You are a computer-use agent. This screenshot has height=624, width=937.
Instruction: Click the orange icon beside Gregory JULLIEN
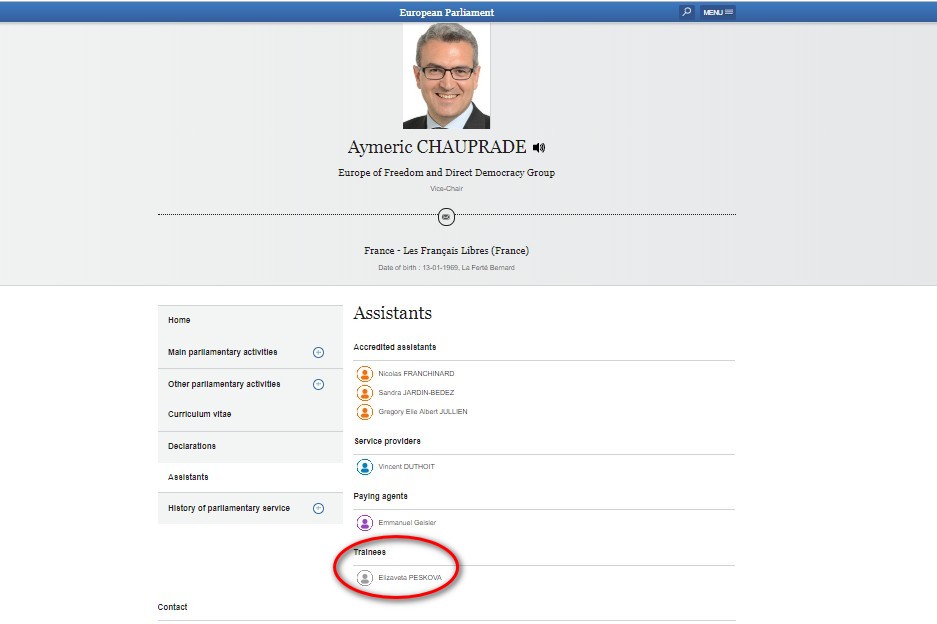(365, 412)
